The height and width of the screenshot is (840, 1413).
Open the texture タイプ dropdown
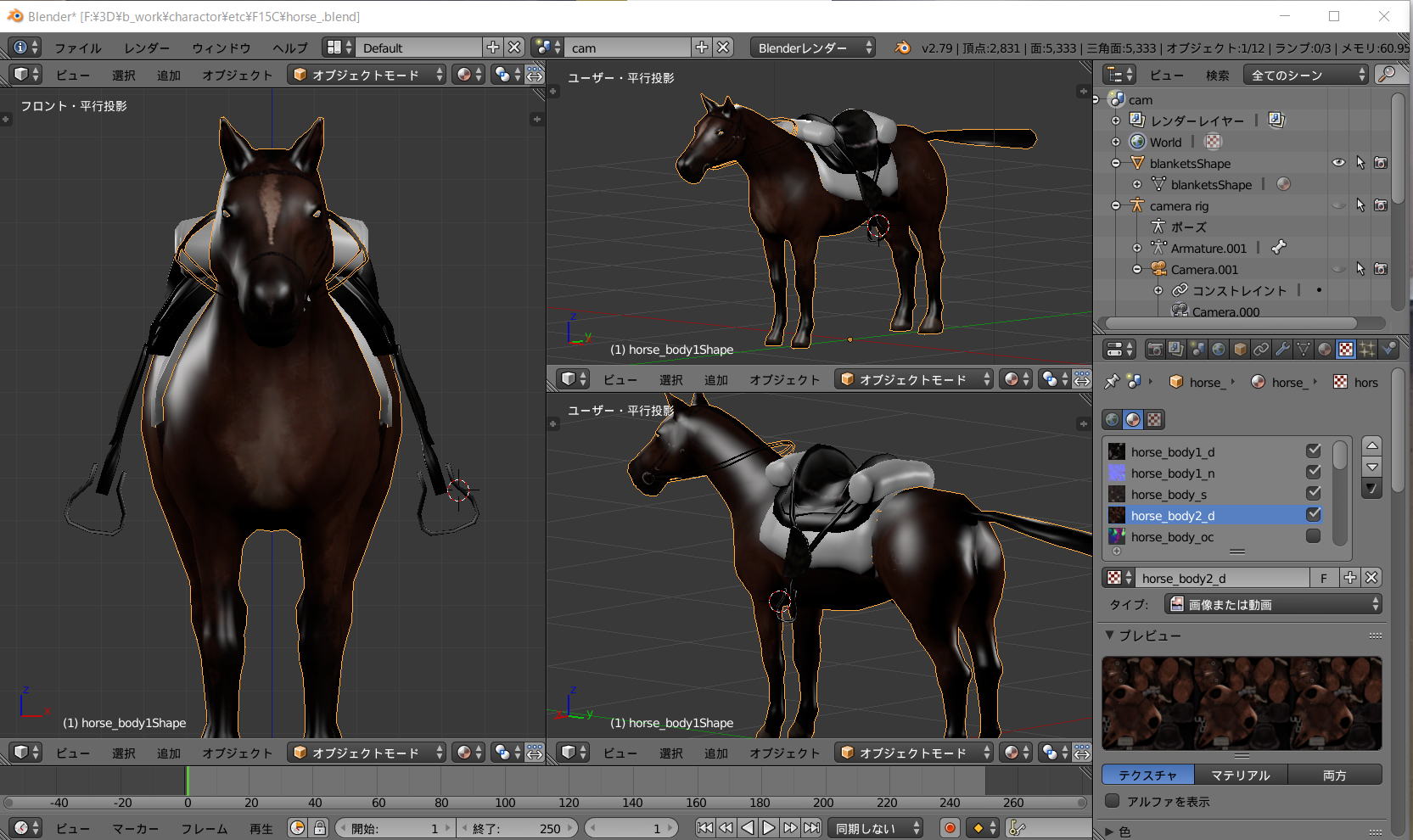[1273, 604]
